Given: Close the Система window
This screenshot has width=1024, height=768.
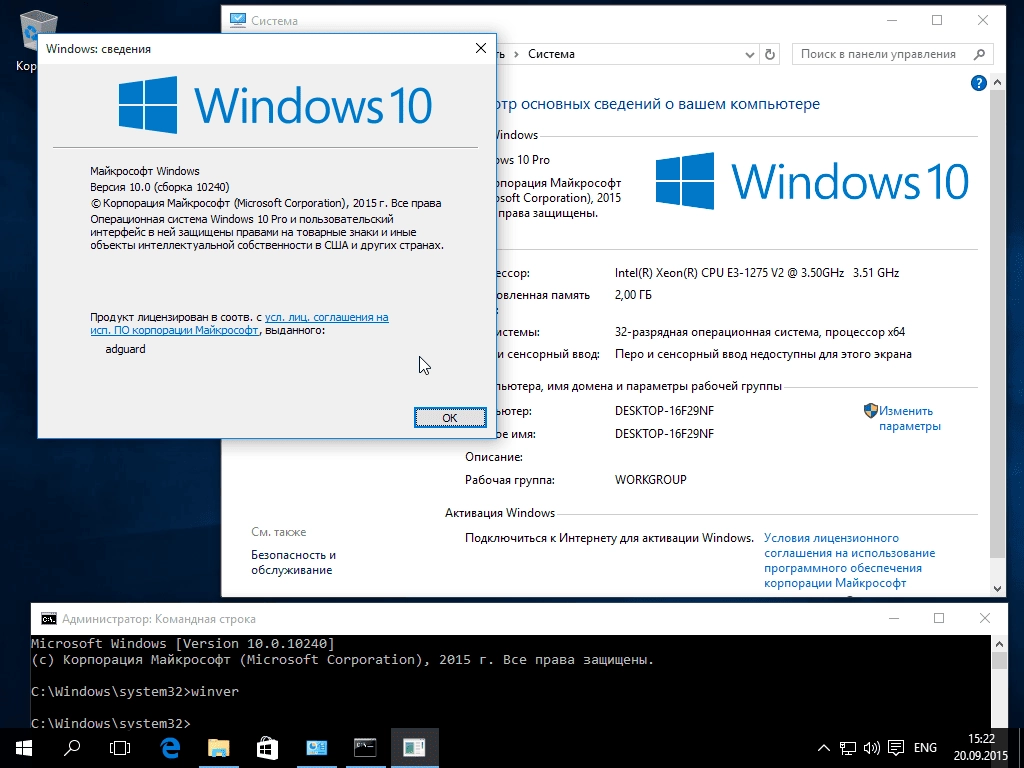Looking at the screenshot, I should coord(983,20).
